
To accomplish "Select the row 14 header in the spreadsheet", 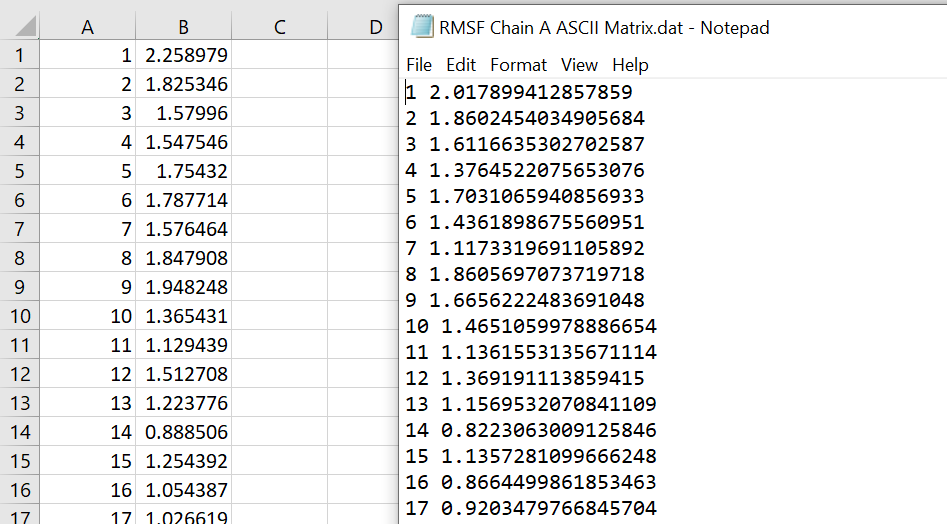I will tap(19, 433).
